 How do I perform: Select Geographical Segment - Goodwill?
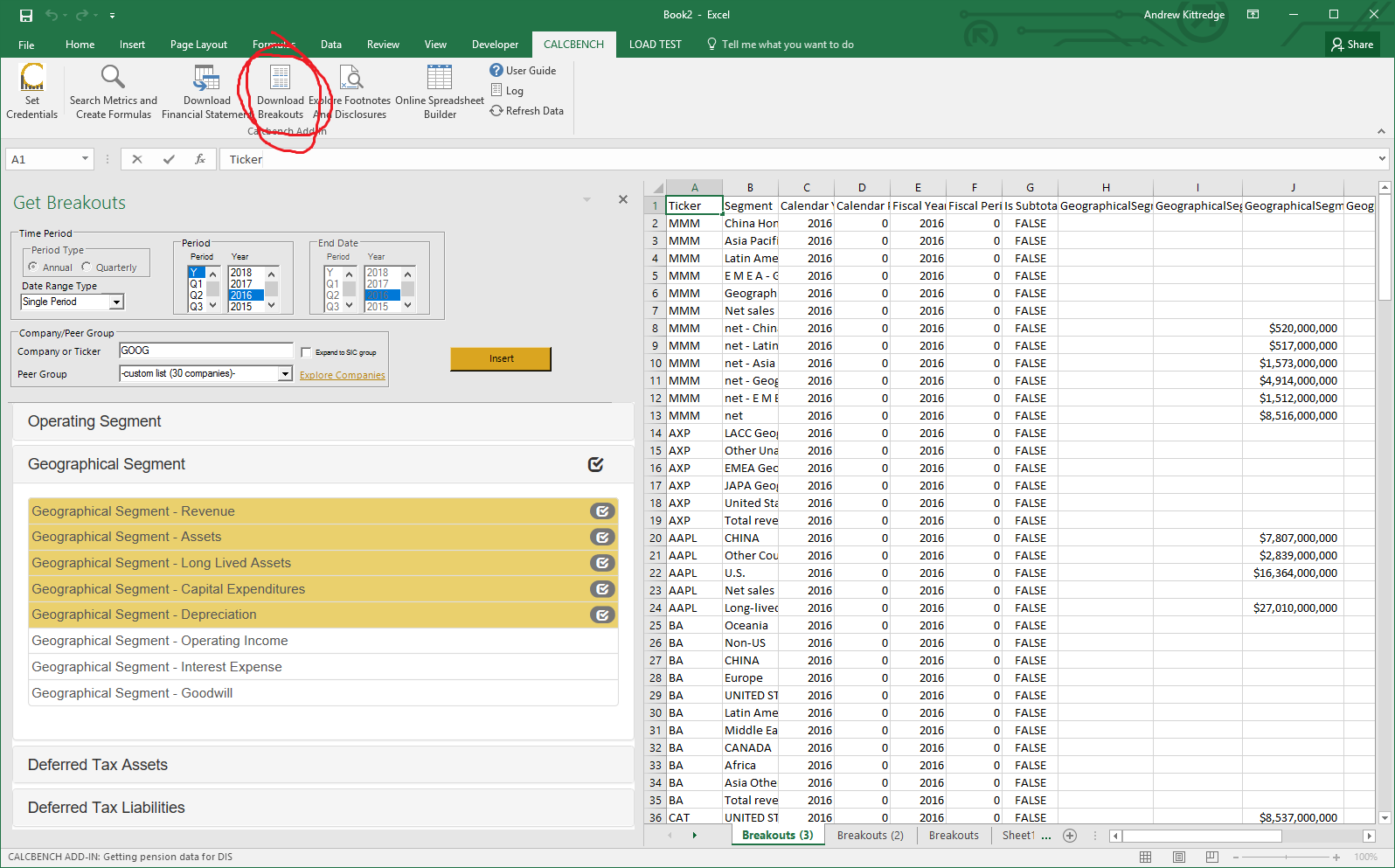(x=323, y=693)
